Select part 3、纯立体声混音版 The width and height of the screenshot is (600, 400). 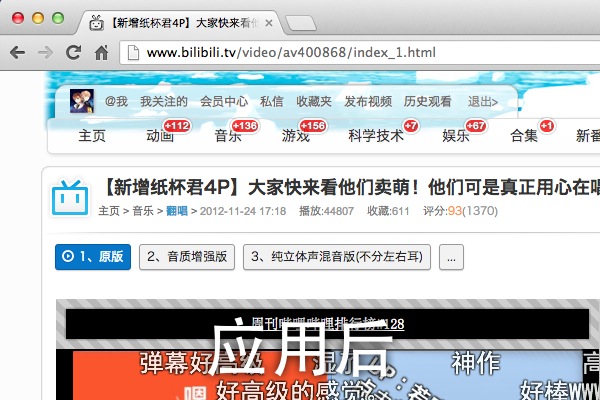pos(337,257)
